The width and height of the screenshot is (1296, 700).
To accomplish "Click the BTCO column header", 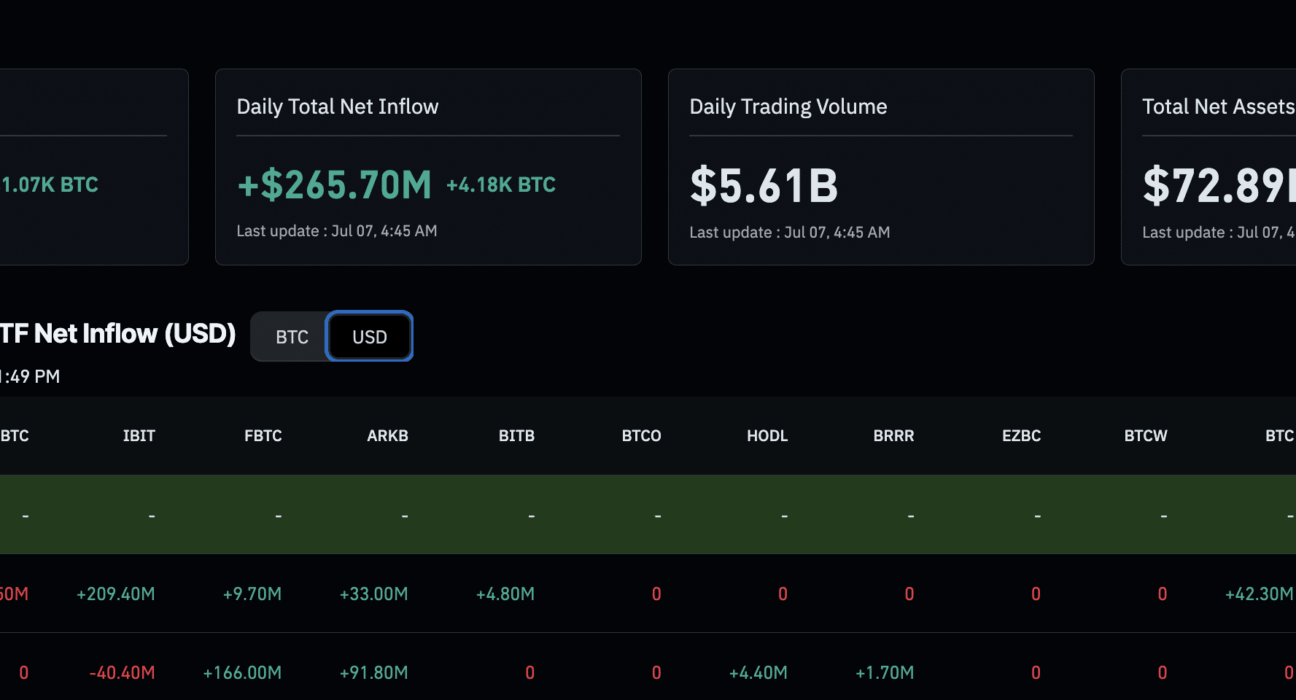I will (x=641, y=436).
